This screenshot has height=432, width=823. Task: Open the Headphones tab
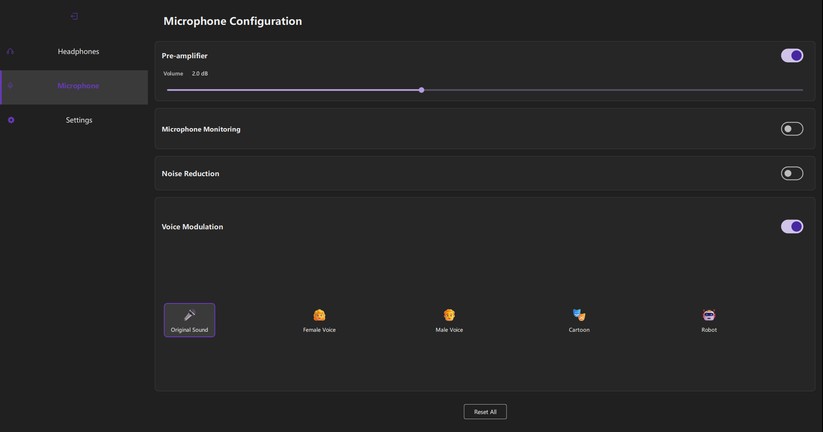pos(74,51)
